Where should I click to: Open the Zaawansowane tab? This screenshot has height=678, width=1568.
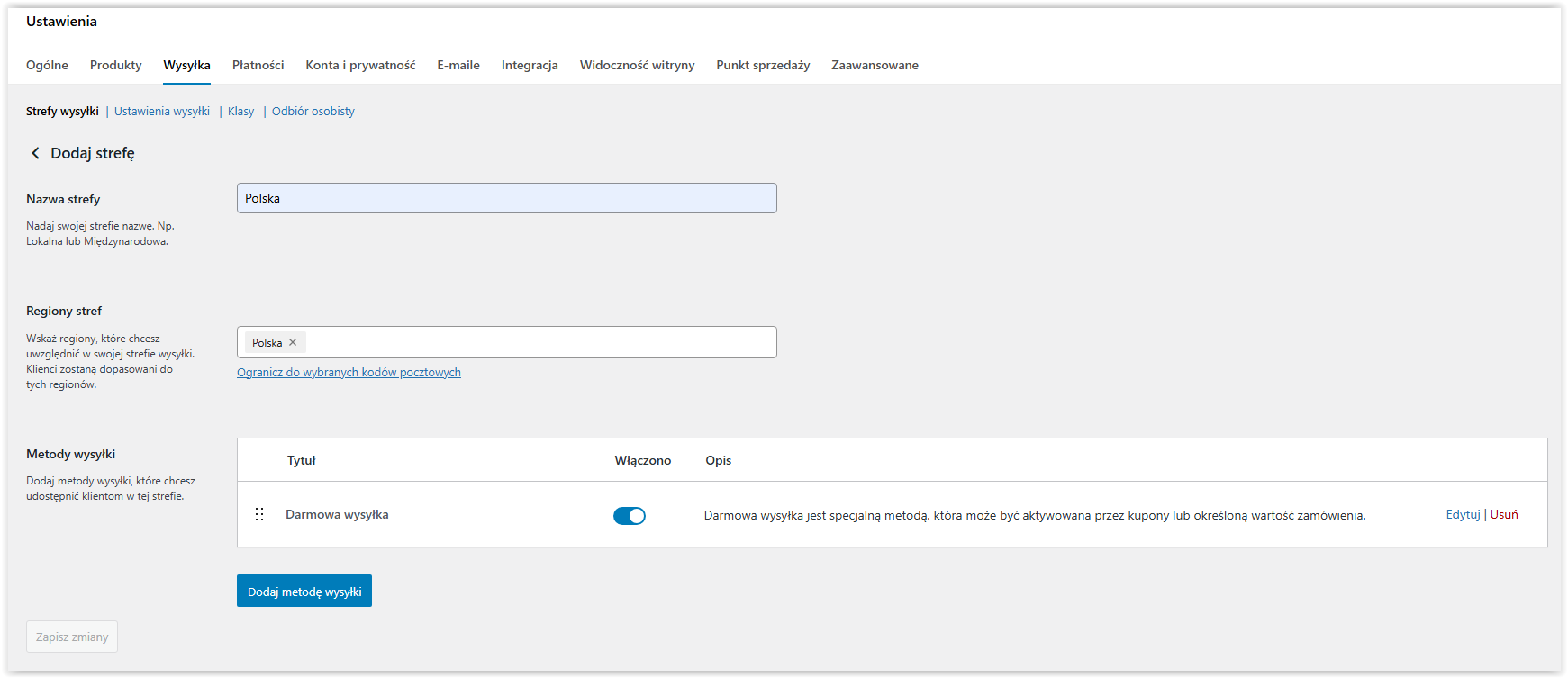[875, 65]
